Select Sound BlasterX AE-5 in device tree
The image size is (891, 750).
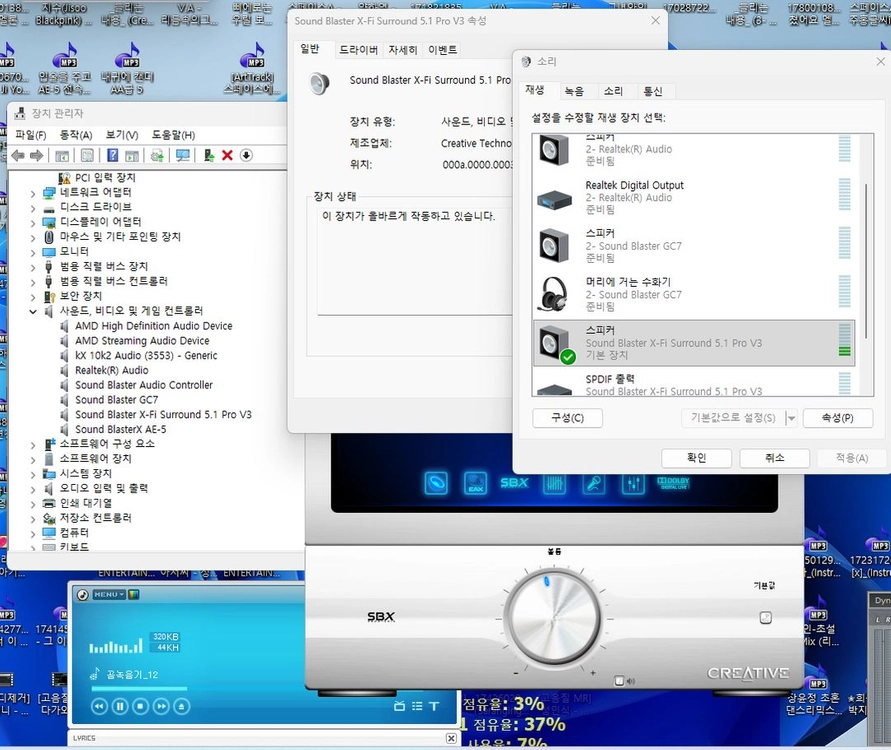pyautogui.click(x=120, y=430)
